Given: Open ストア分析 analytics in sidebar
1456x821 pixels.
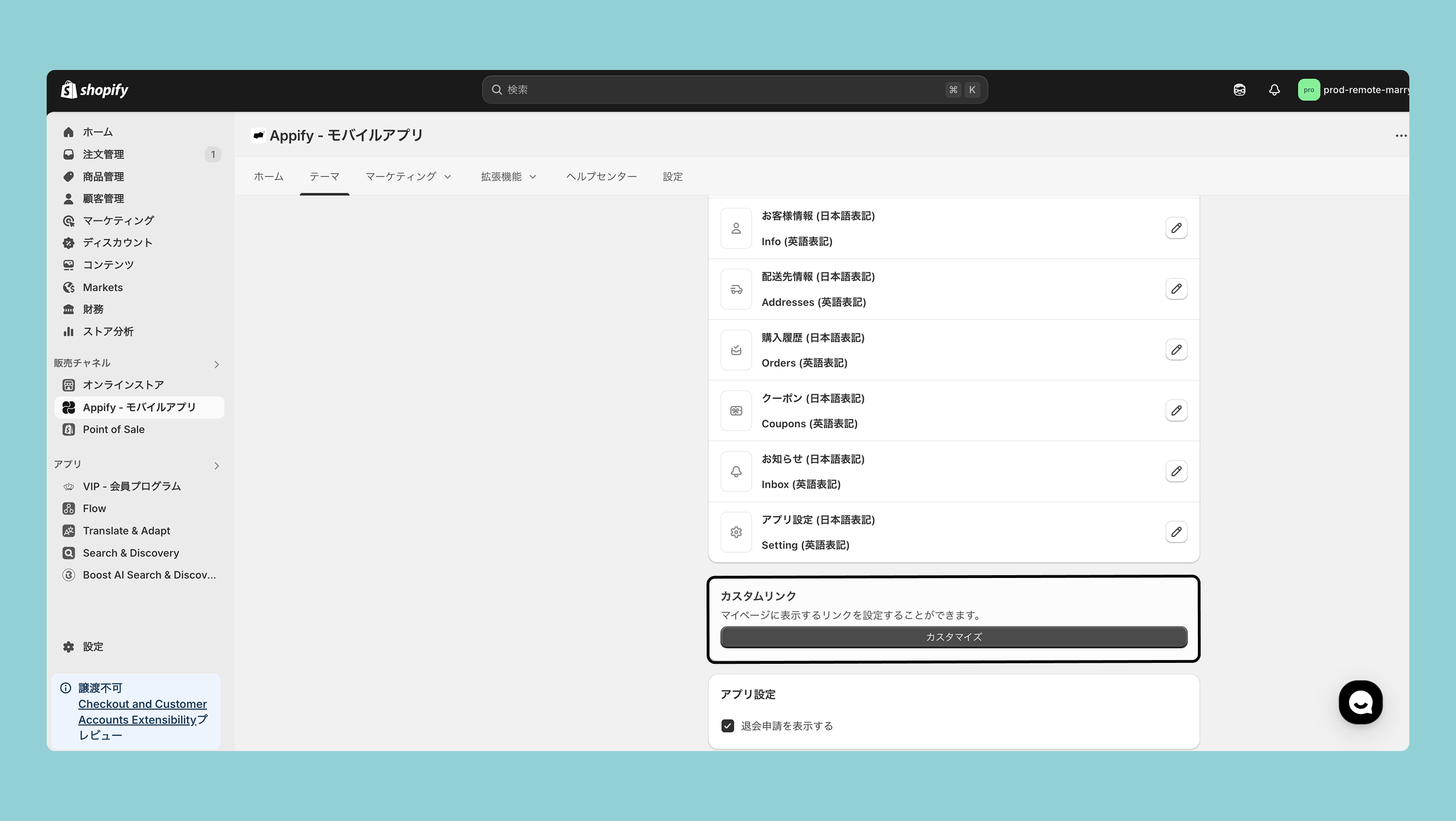Looking at the screenshot, I should click(139, 331).
